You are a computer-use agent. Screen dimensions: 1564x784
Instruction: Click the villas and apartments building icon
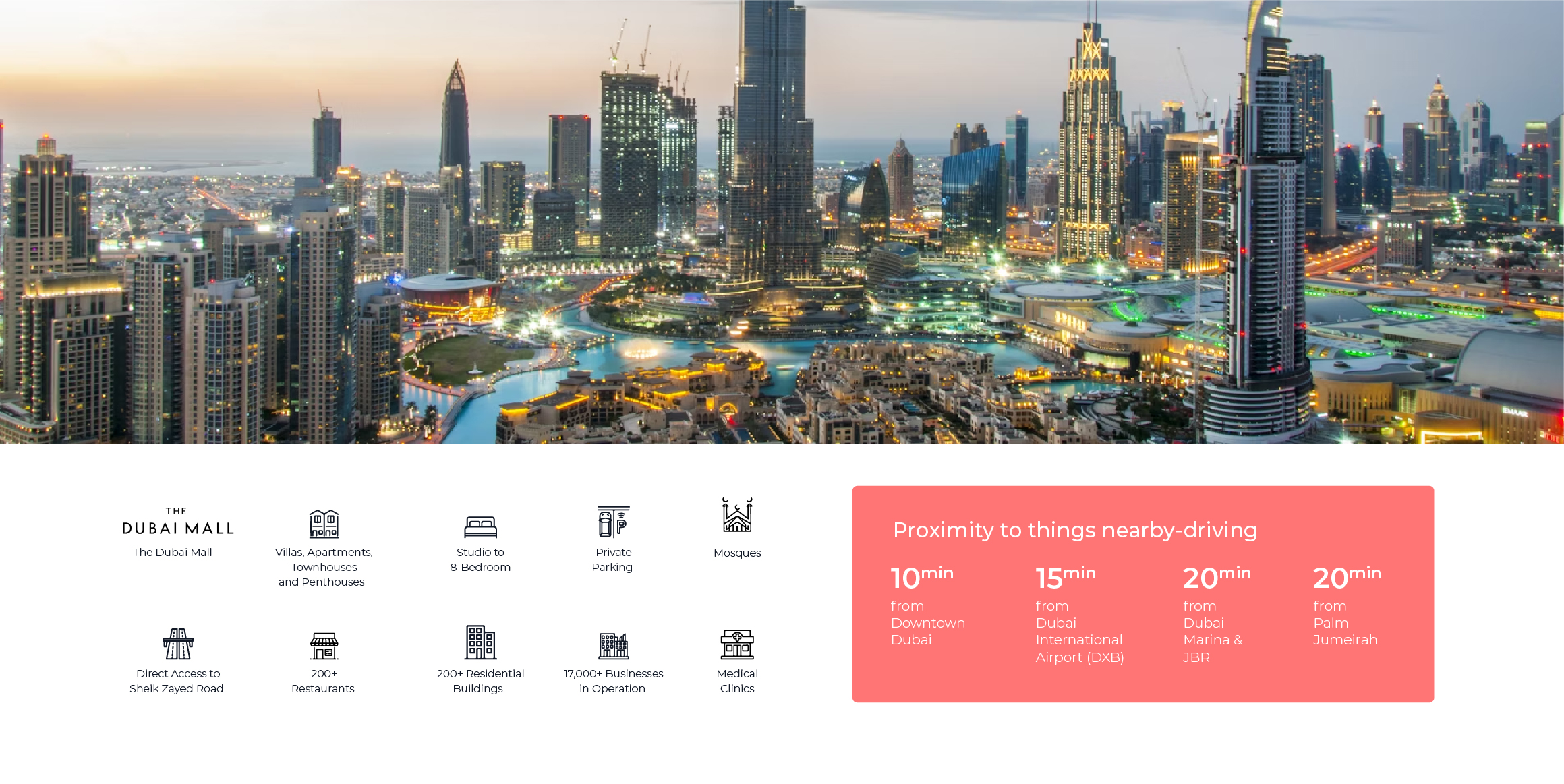point(324,524)
